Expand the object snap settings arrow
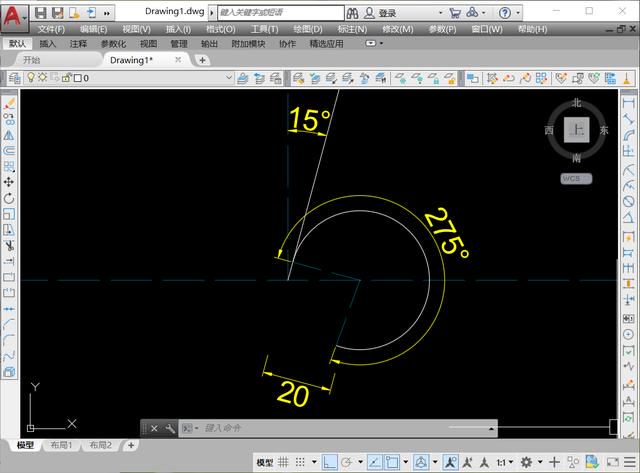Viewport: 640px width, 473px height. (406, 462)
